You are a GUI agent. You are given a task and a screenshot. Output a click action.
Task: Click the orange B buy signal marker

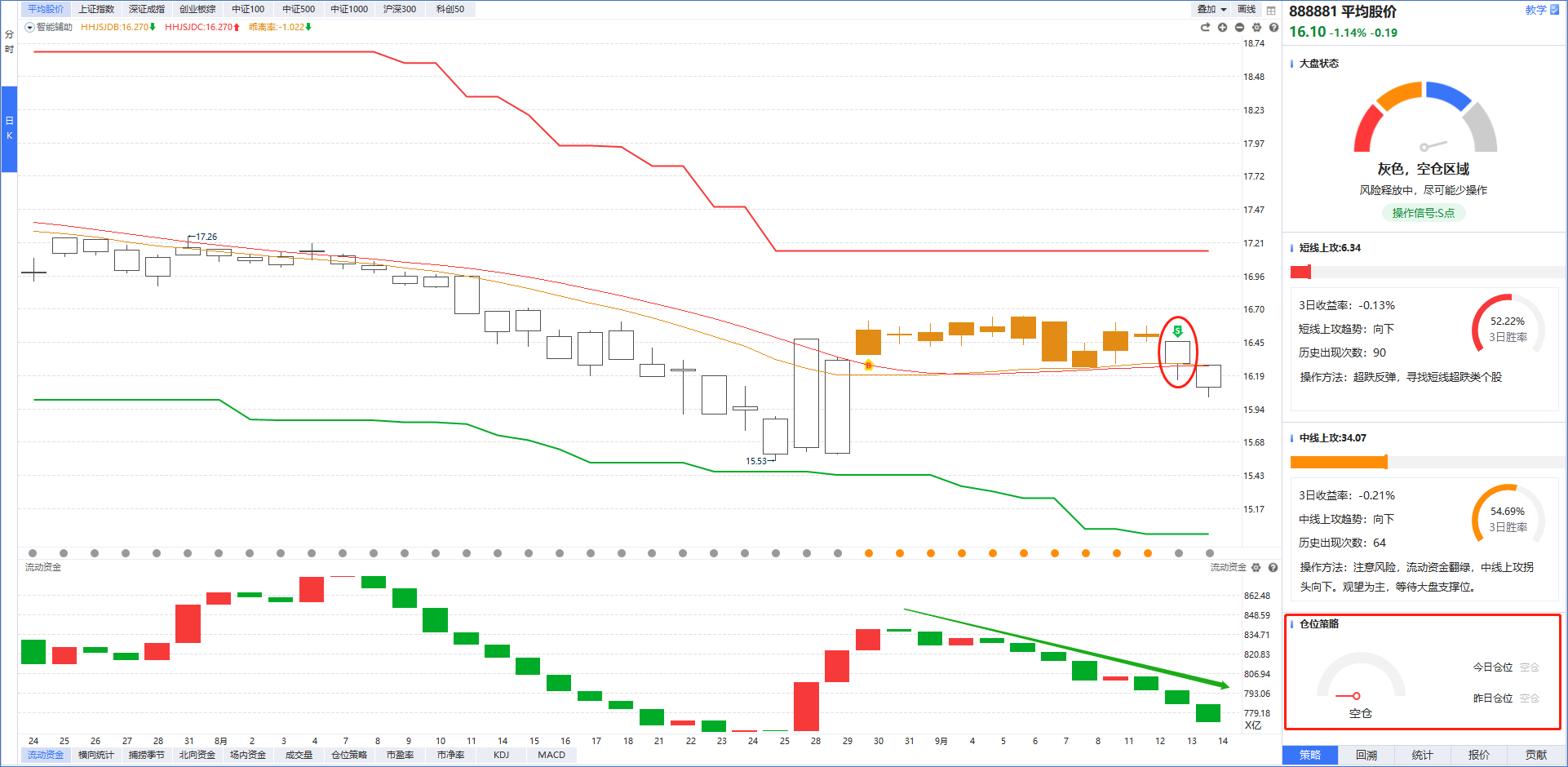coord(868,365)
